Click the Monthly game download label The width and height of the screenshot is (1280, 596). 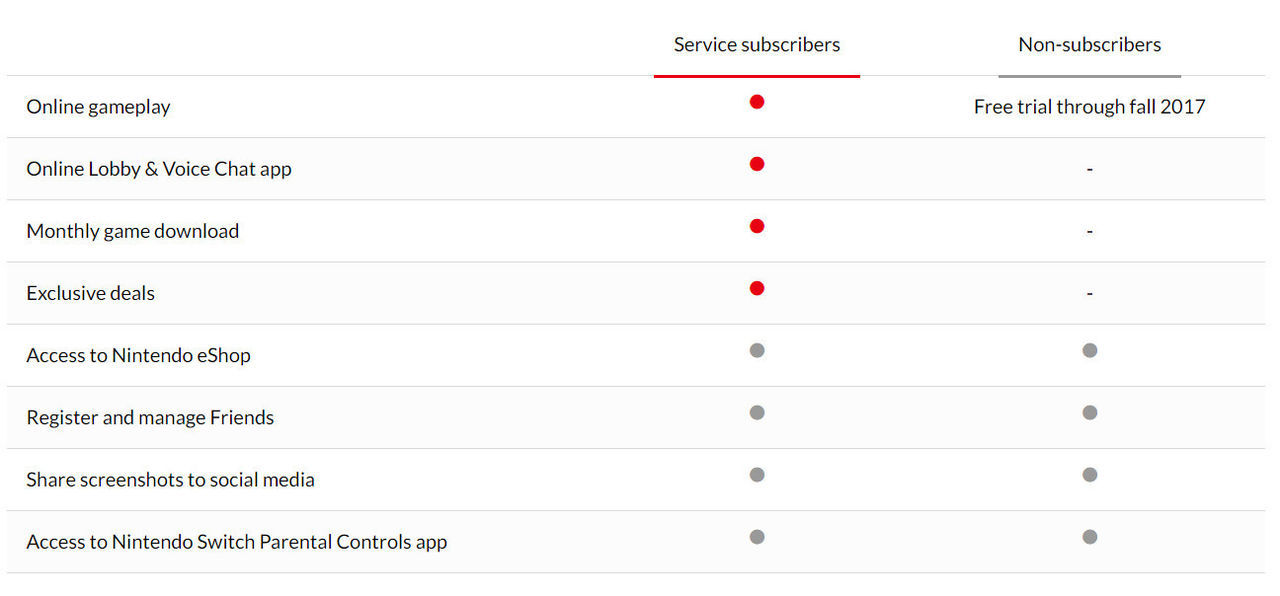coord(133,231)
